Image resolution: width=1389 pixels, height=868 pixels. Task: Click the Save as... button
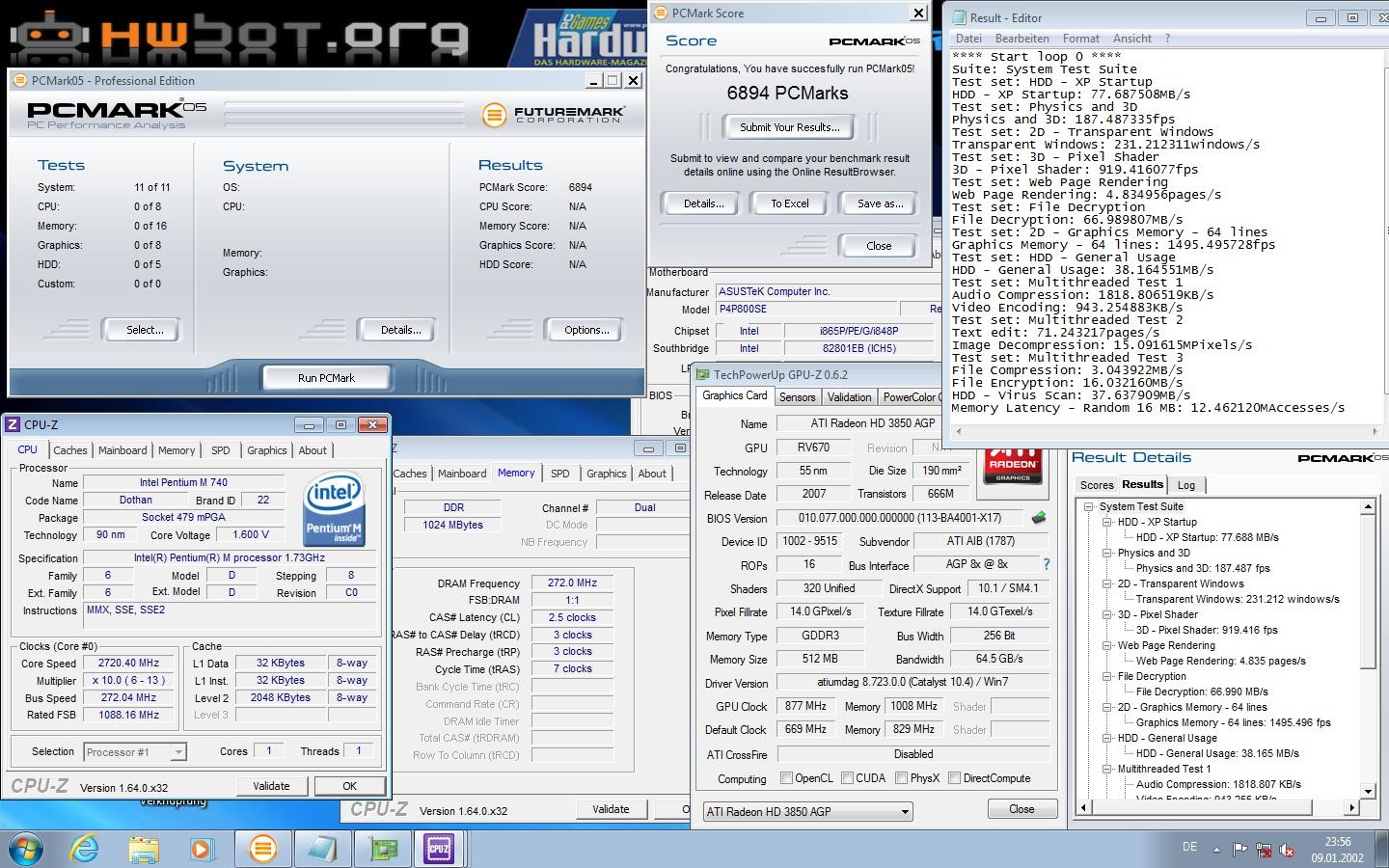[x=880, y=203]
